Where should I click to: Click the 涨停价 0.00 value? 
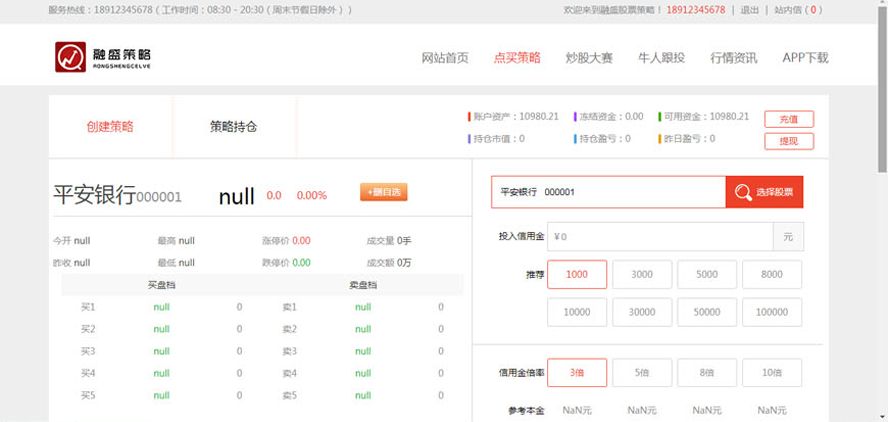pos(301,241)
